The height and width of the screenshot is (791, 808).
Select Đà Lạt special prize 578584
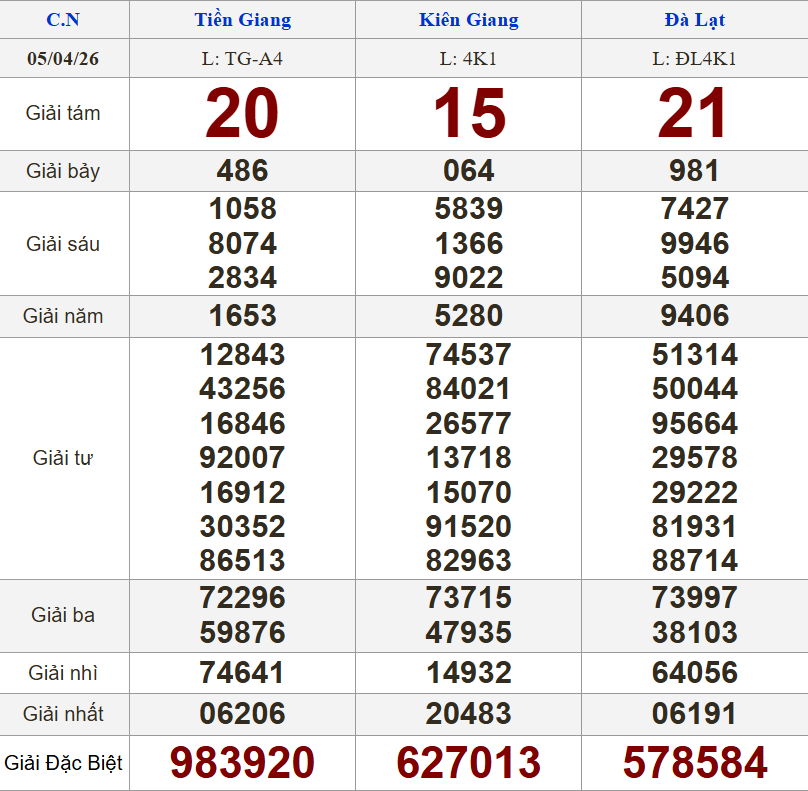pos(694,763)
